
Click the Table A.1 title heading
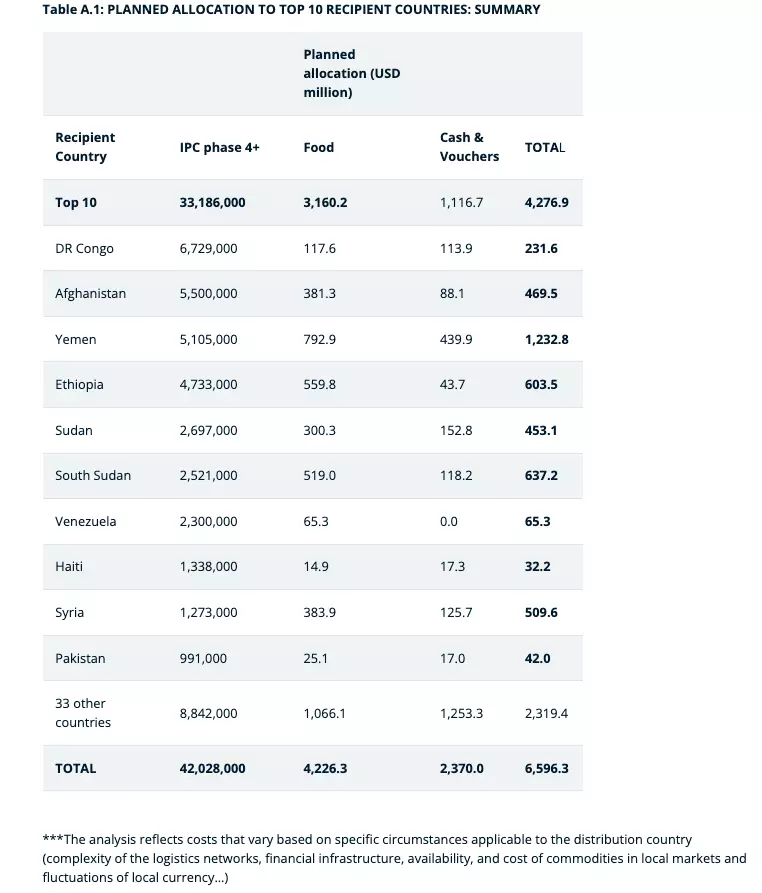(291, 10)
